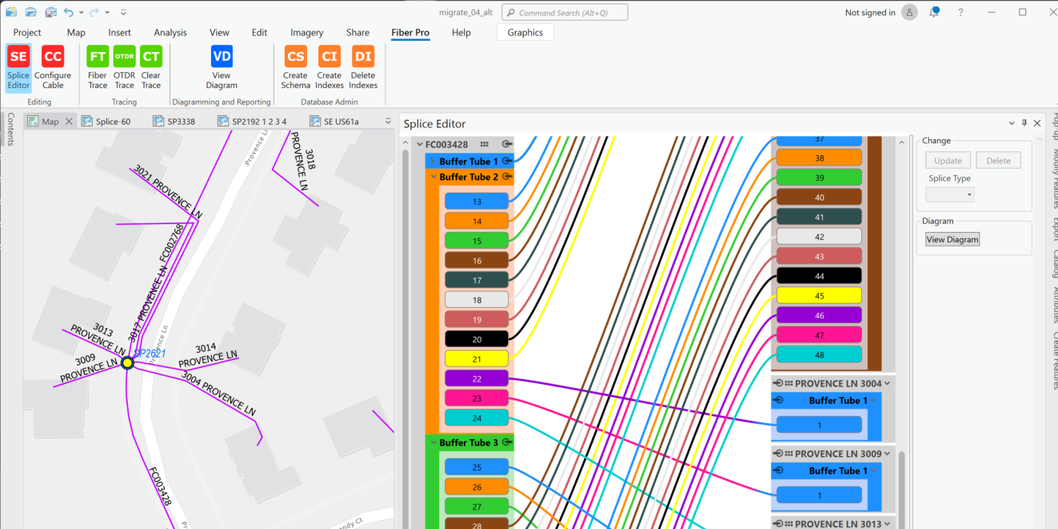
Task: Click the connect icon beside PROVENCE LN 3004
Action: pyautogui.click(x=778, y=383)
